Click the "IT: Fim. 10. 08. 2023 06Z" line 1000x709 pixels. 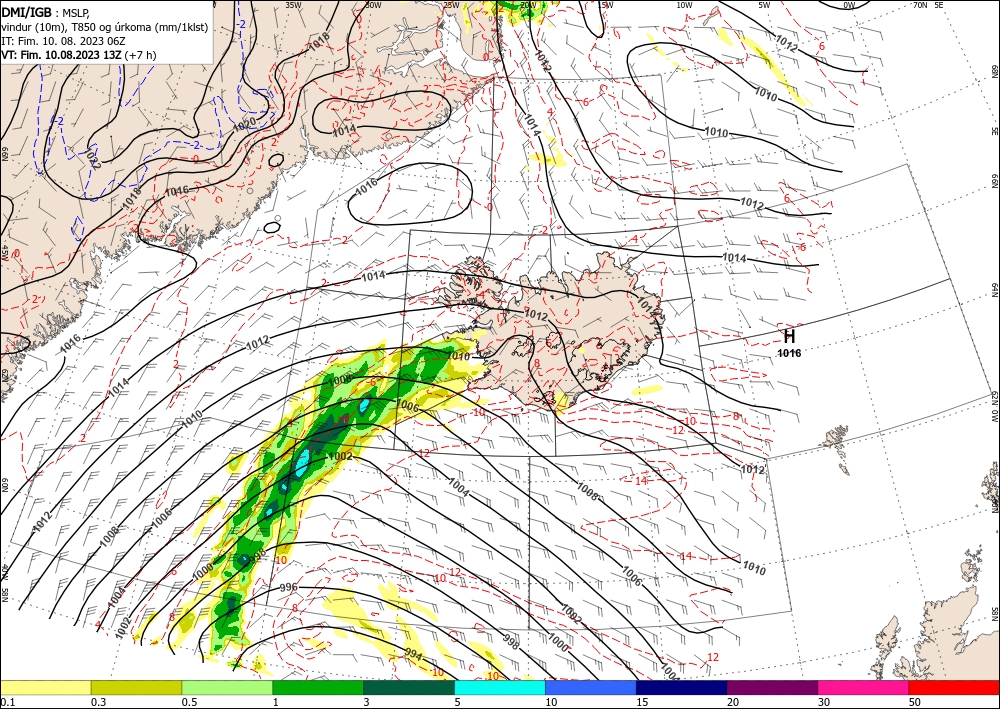[x=63, y=41]
